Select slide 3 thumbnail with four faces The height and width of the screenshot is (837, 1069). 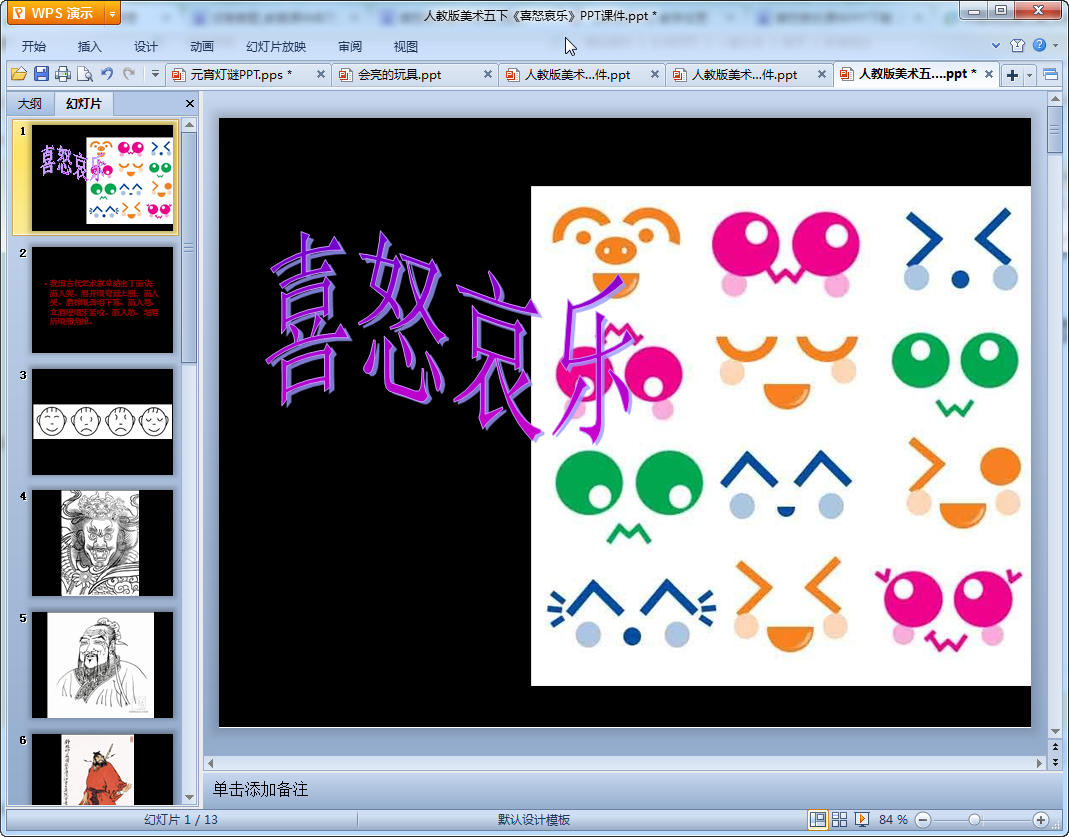[x=102, y=421]
